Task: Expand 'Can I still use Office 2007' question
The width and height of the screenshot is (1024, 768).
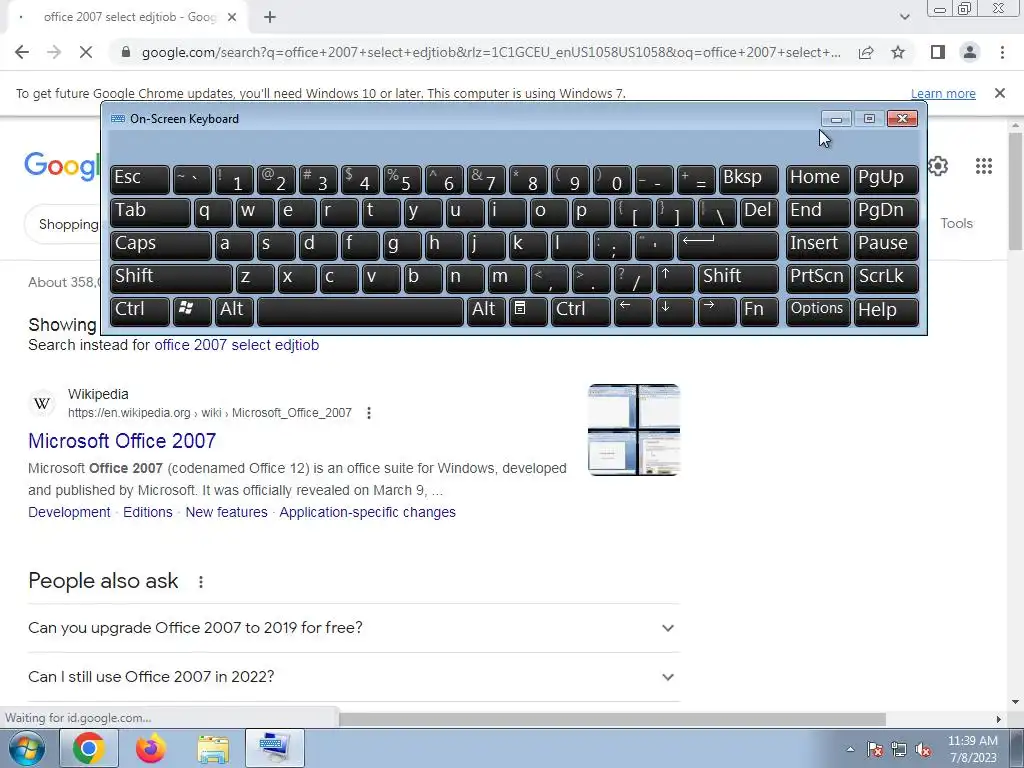Action: point(353,677)
